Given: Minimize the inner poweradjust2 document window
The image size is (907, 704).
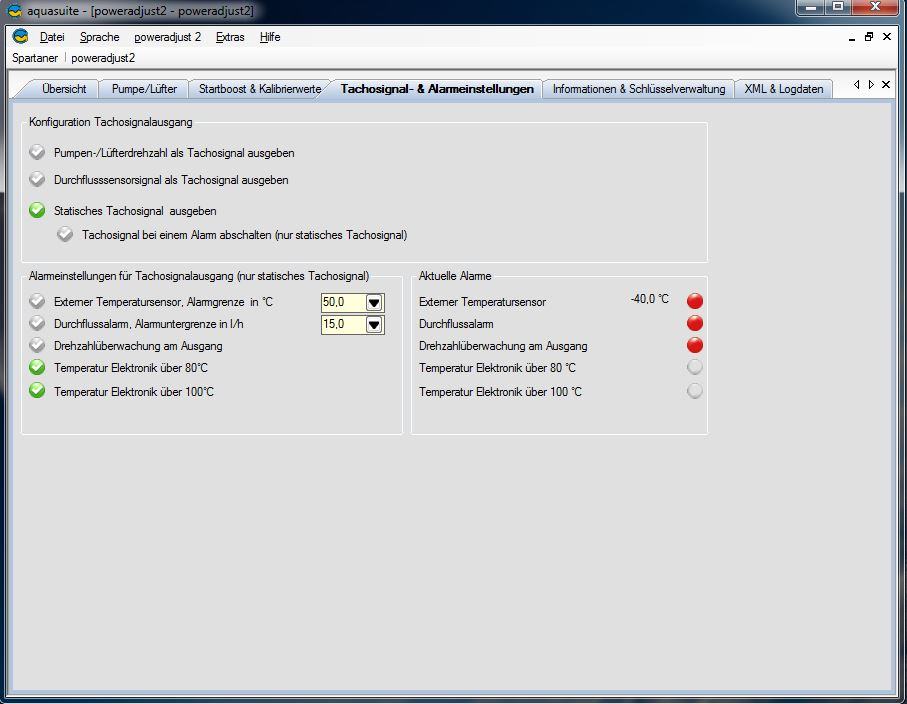Looking at the screenshot, I should click(852, 37).
